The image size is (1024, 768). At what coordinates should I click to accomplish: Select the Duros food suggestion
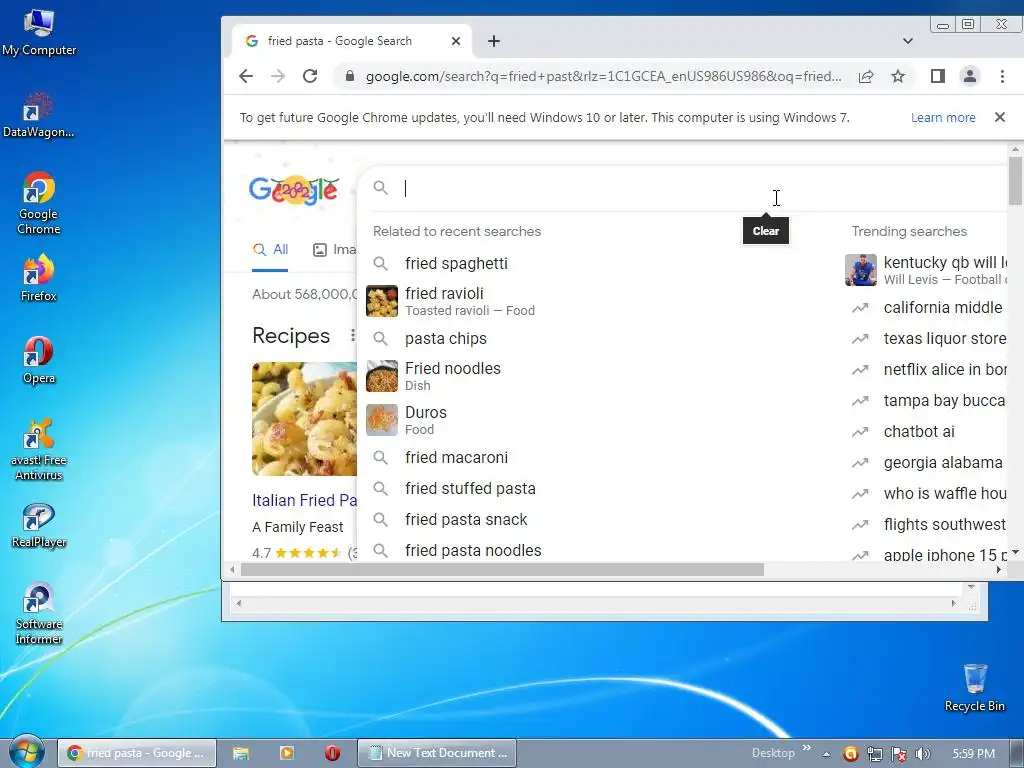426,420
